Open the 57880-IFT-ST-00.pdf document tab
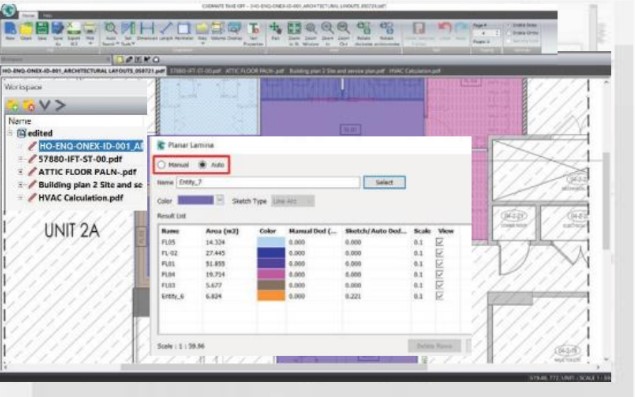This screenshot has height=397, width=635. [x=195, y=71]
